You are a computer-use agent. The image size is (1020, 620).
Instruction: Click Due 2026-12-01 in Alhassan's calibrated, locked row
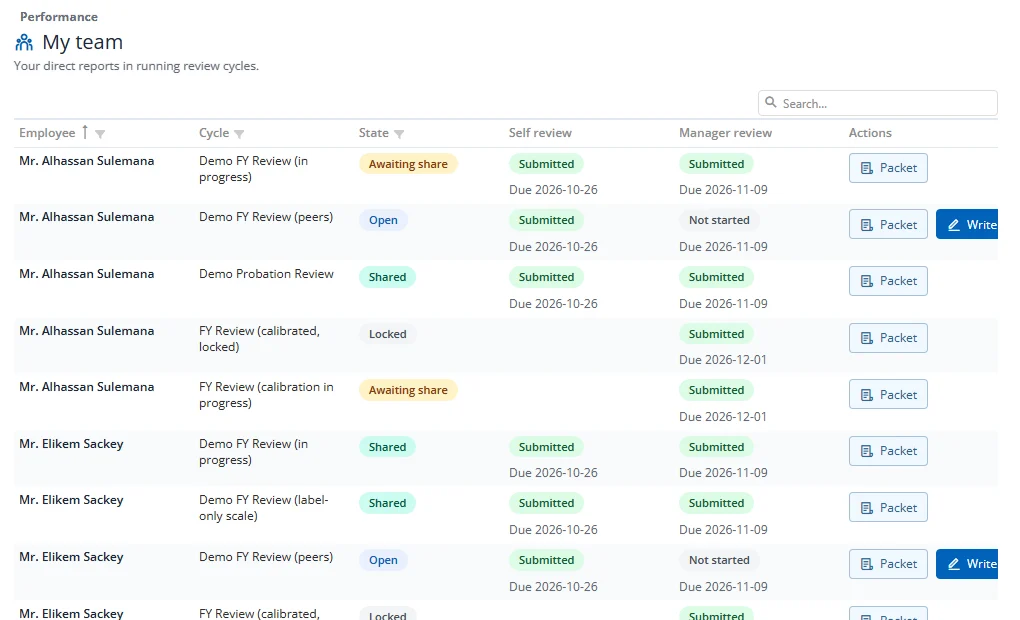click(723, 360)
